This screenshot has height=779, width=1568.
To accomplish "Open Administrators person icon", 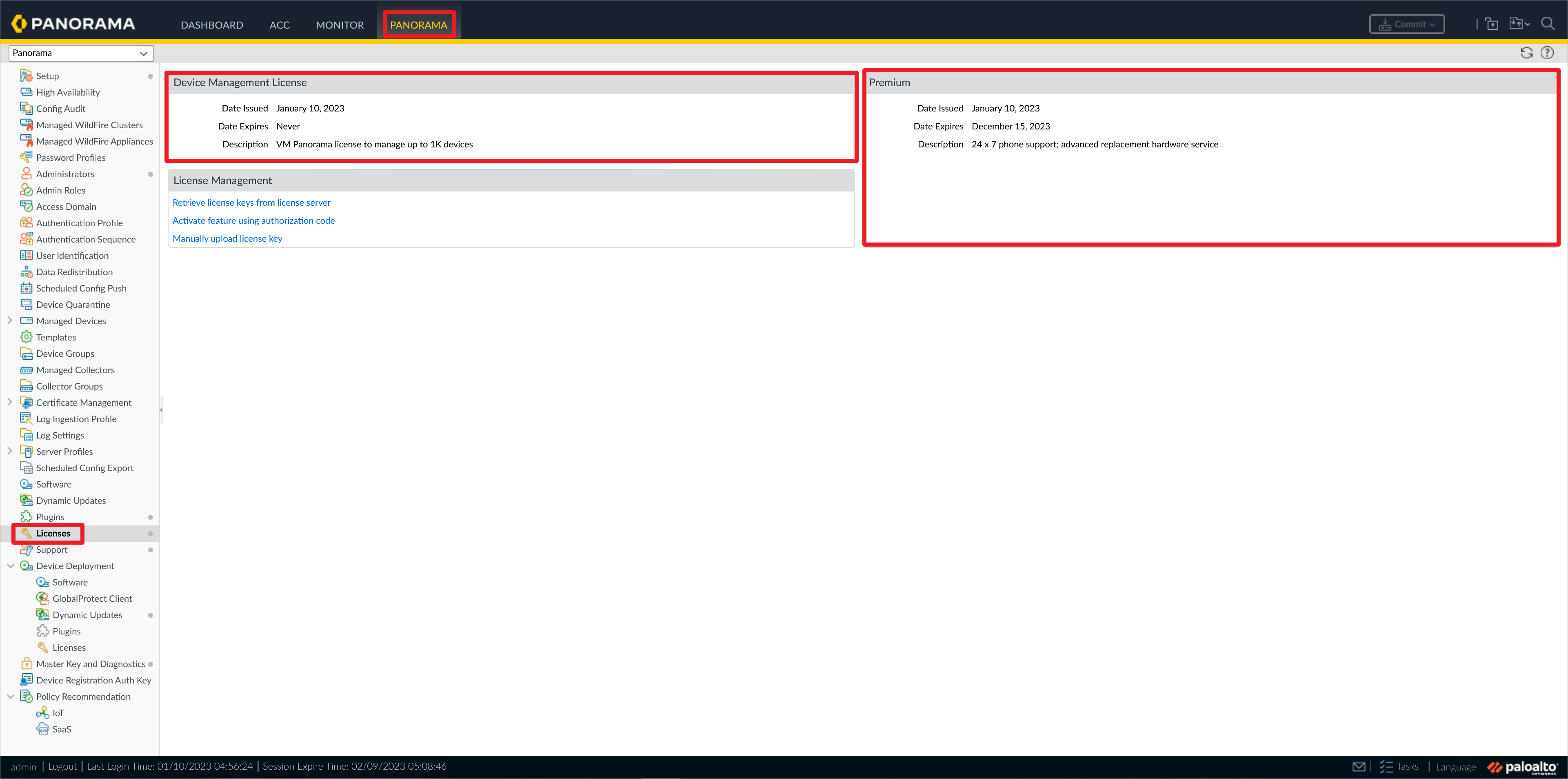I will click(x=26, y=174).
